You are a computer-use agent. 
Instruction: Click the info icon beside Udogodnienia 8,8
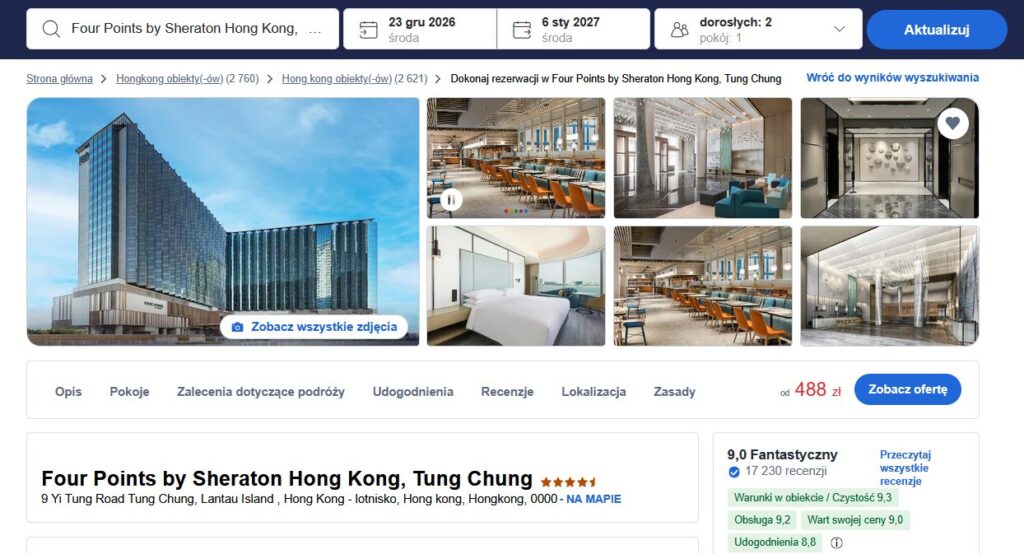point(836,542)
